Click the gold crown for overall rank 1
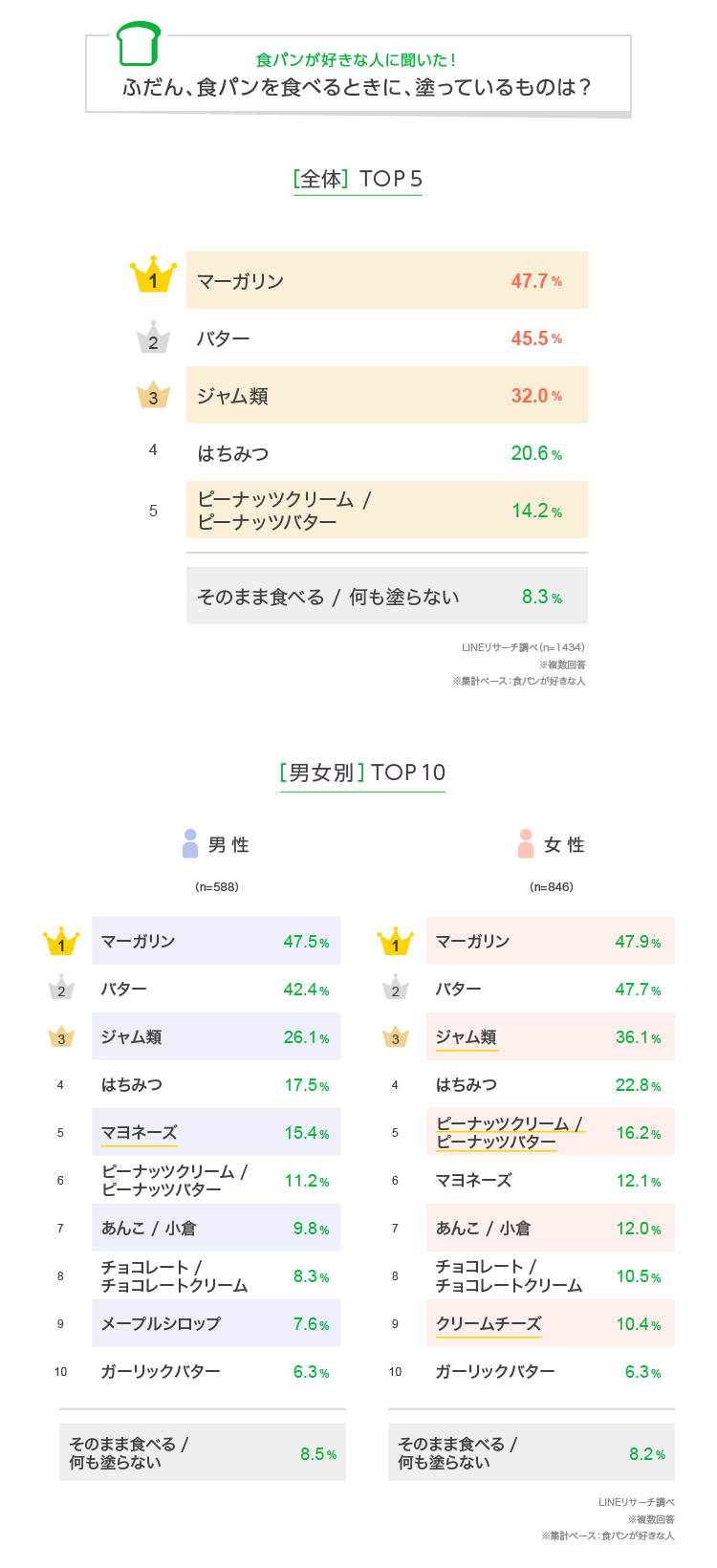 point(153,276)
